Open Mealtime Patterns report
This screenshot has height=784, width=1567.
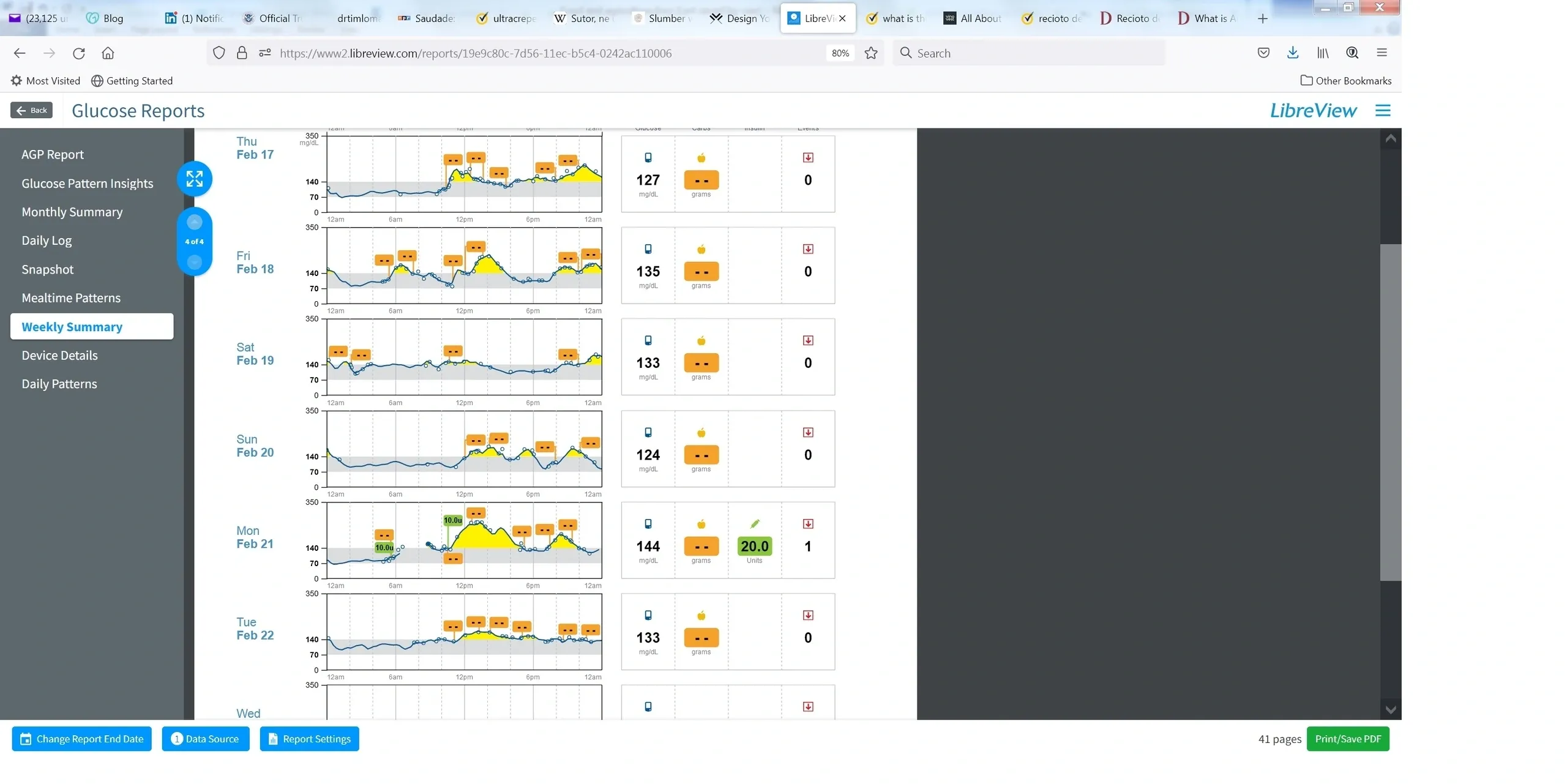(x=71, y=298)
